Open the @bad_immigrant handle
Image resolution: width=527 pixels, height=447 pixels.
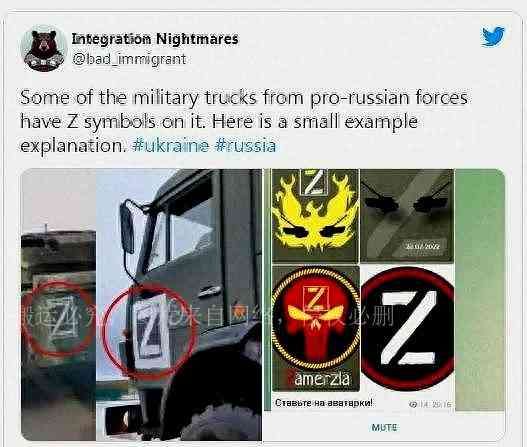click(x=129, y=59)
